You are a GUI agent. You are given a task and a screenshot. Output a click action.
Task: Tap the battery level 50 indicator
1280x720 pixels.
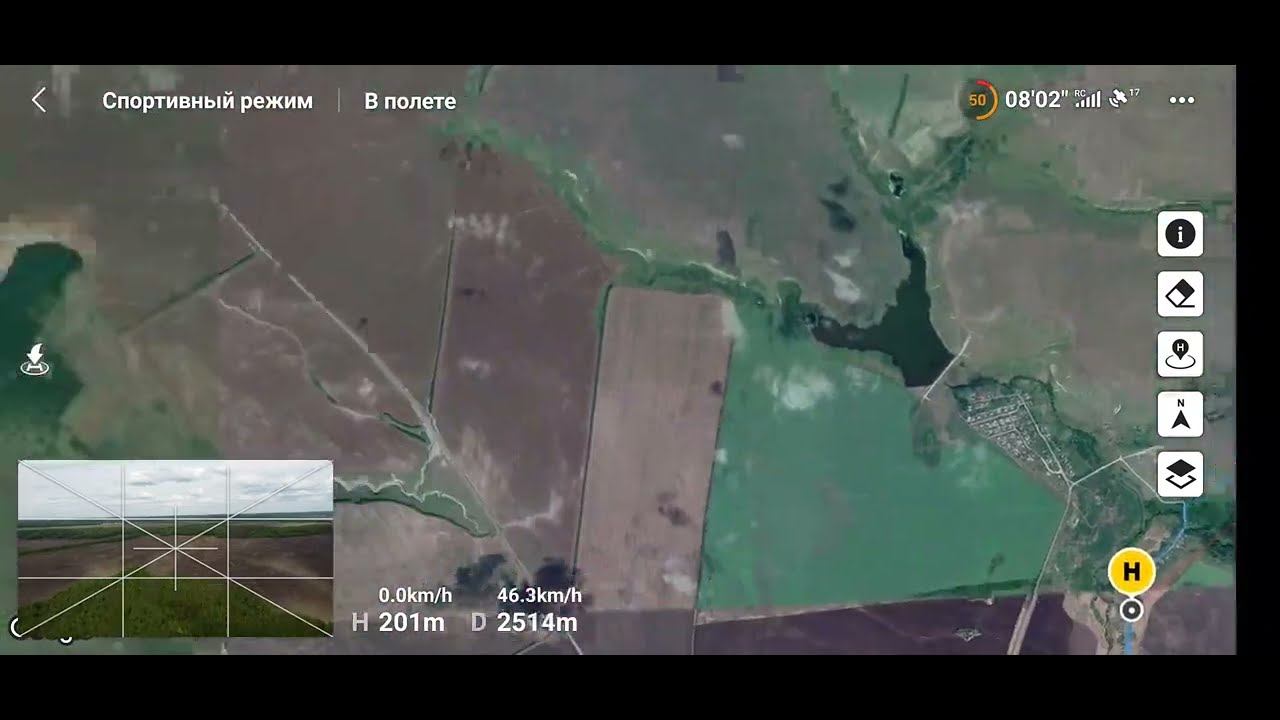pyautogui.click(x=978, y=100)
